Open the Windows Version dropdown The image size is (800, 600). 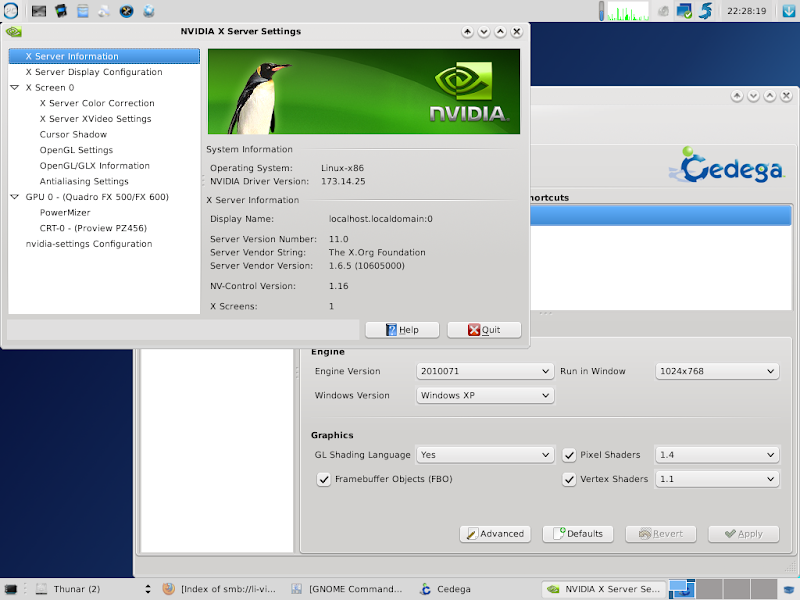(485, 396)
